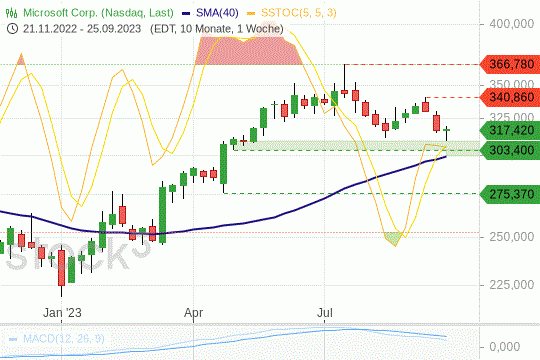Click the MACD(12, 26, 9) indicator label

(63, 339)
